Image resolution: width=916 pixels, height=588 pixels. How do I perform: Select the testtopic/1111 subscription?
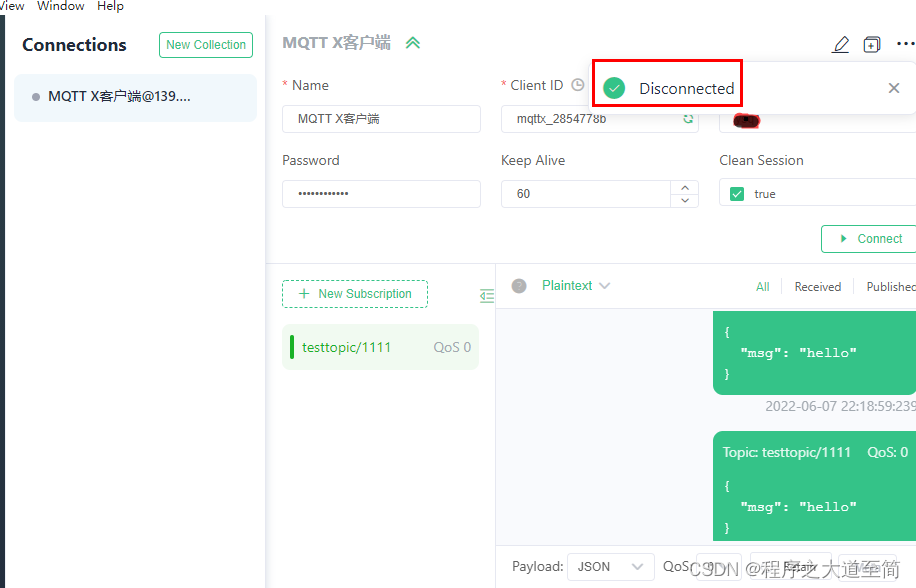[380, 347]
